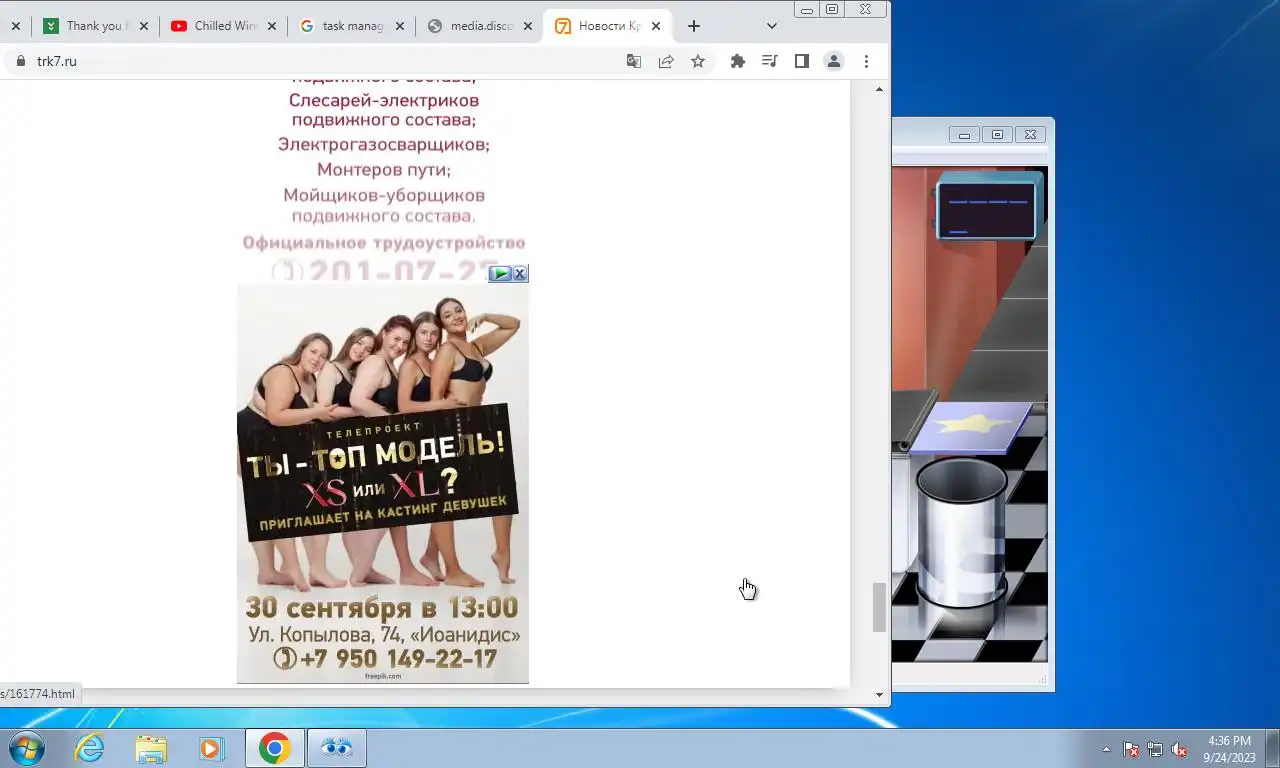Image resolution: width=1280 pixels, height=768 pixels.
Task: View site information via the lock icon
Action: pyautogui.click(x=20, y=61)
